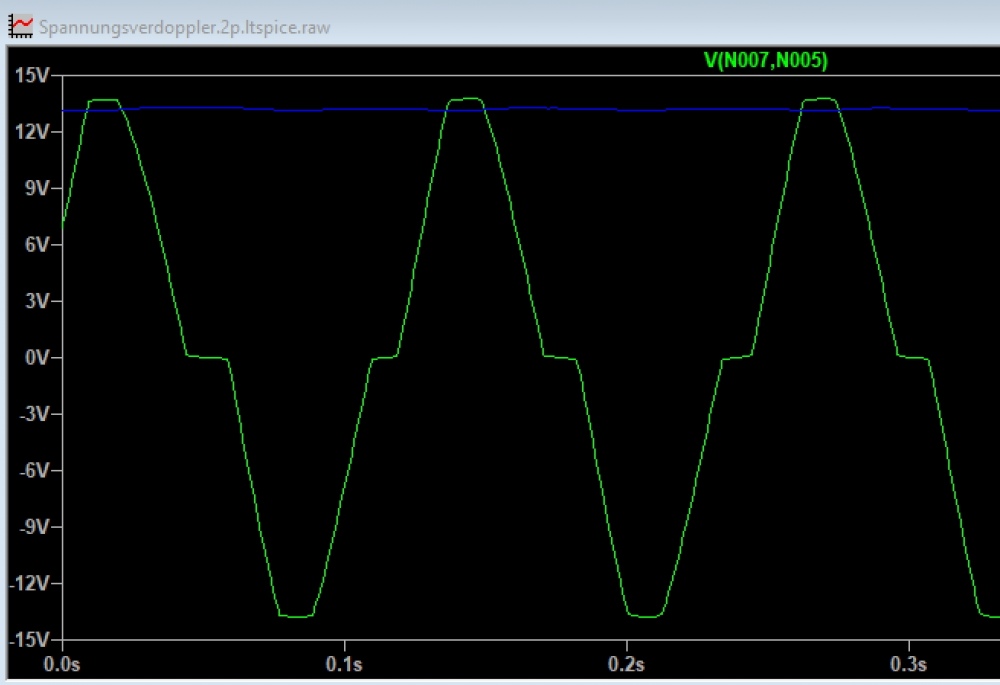
Task: Click the LTspice waveform window icon
Action: tap(20, 26)
